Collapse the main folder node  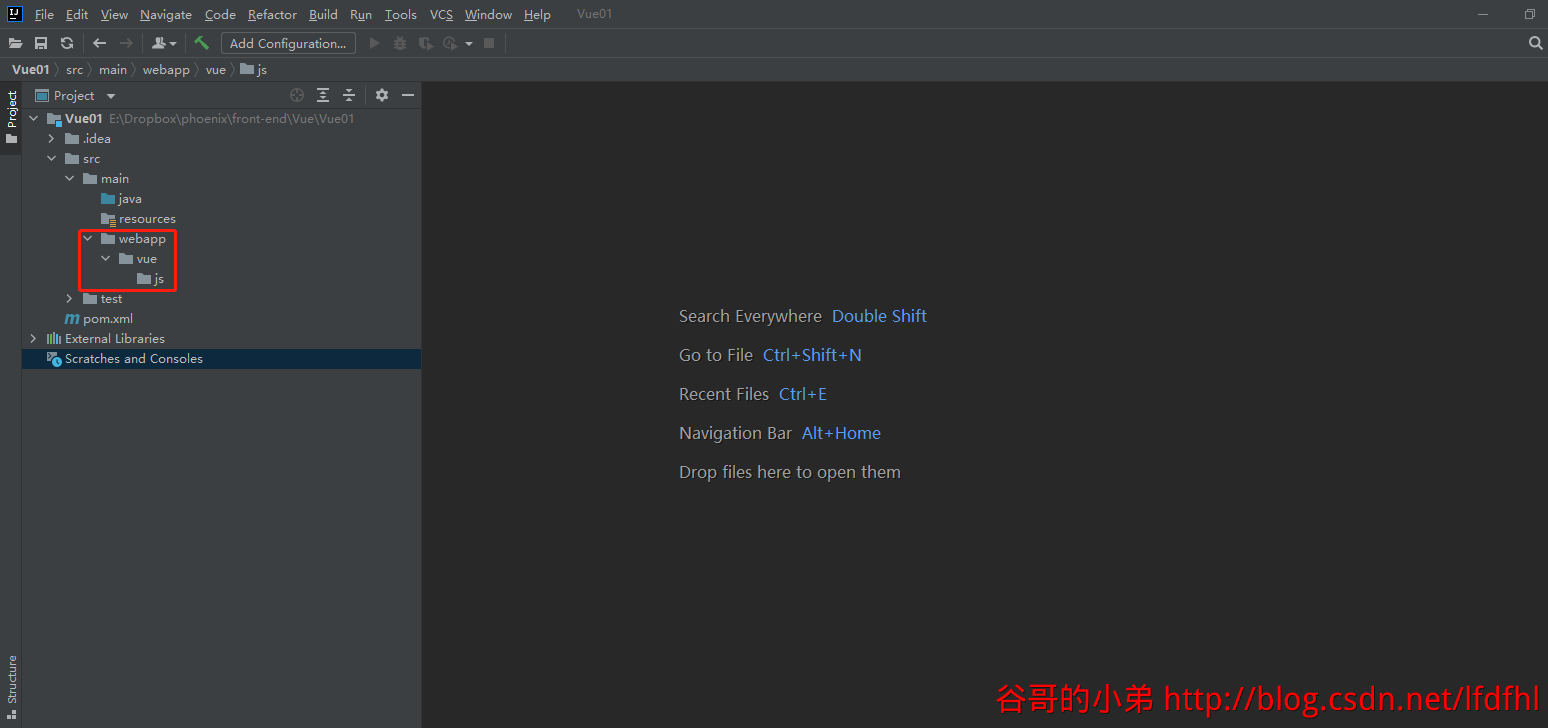point(69,179)
